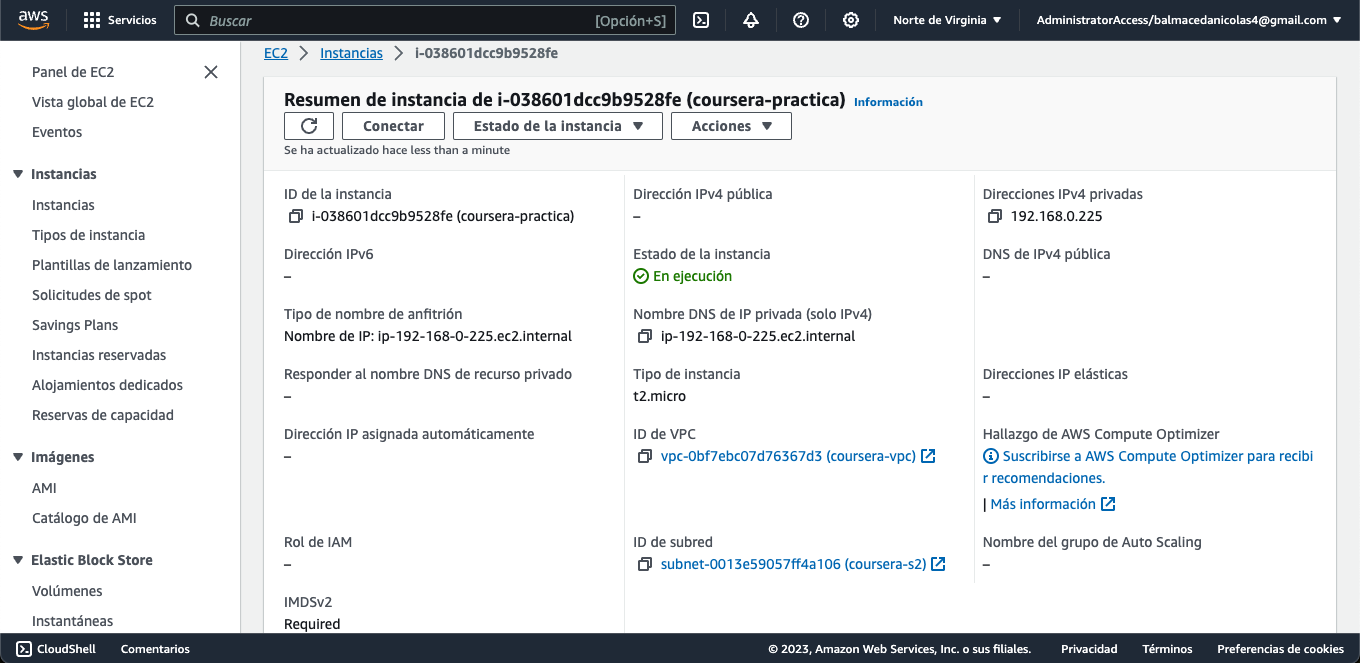This screenshot has width=1360, height=663.
Task: Open the notifications bell
Action: 751,20
